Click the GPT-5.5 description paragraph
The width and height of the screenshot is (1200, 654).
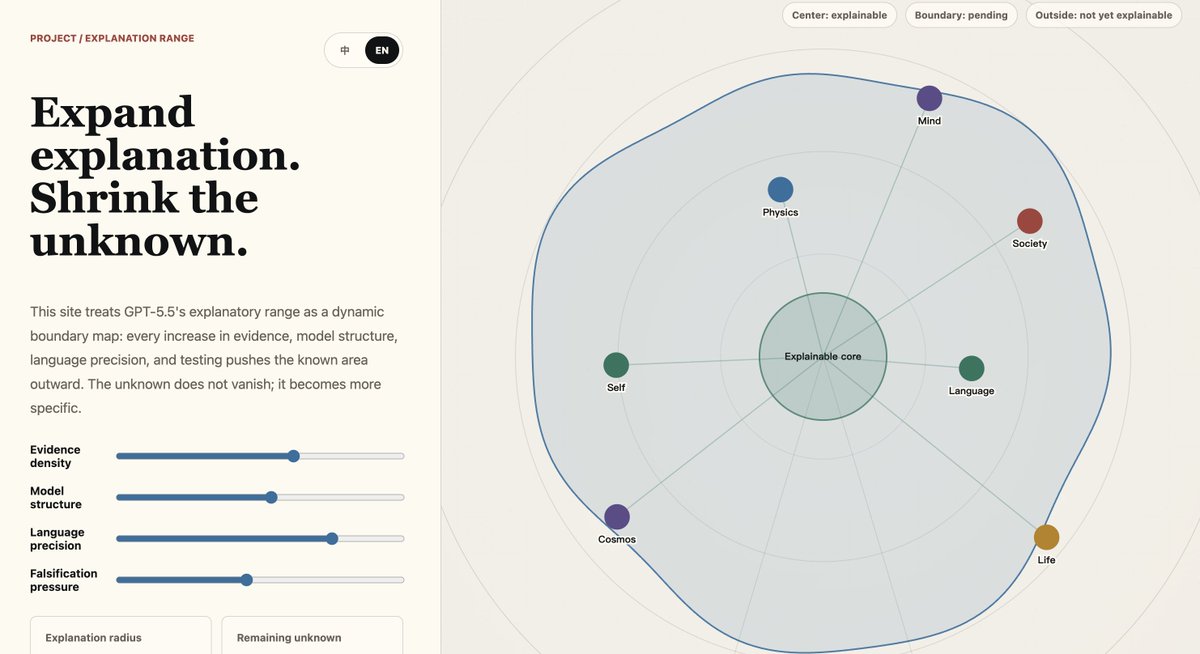pyautogui.click(x=214, y=360)
